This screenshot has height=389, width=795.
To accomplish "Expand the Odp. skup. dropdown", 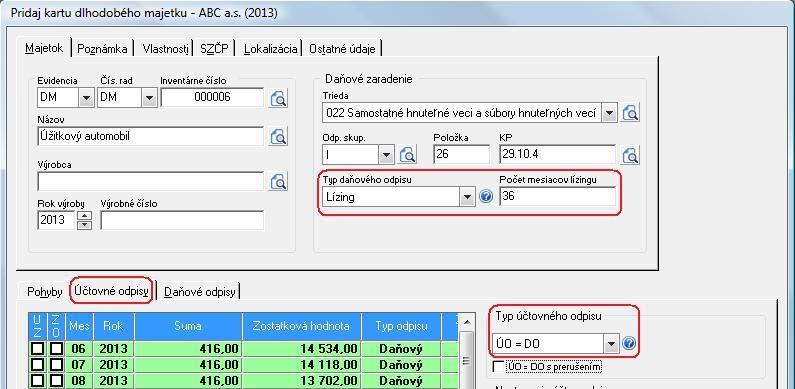I will 386,155.
